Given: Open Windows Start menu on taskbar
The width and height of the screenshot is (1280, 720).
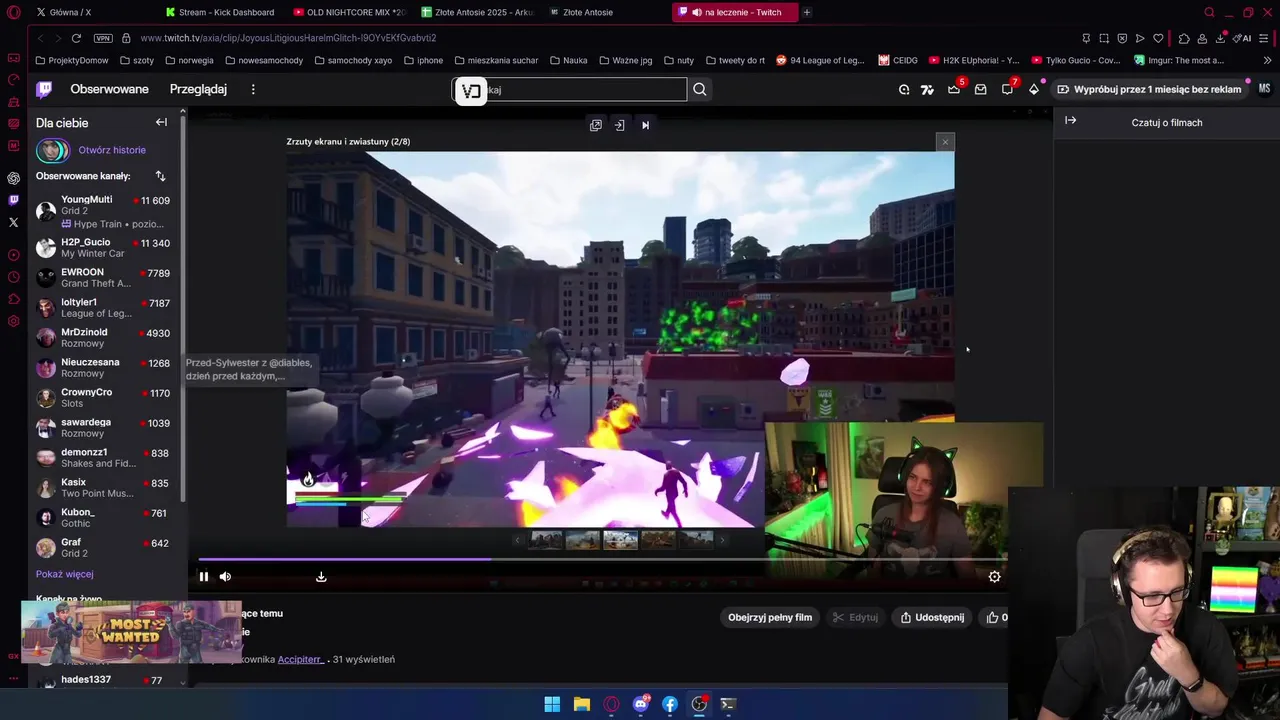Looking at the screenshot, I should pyautogui.click(x=552, y=704).
